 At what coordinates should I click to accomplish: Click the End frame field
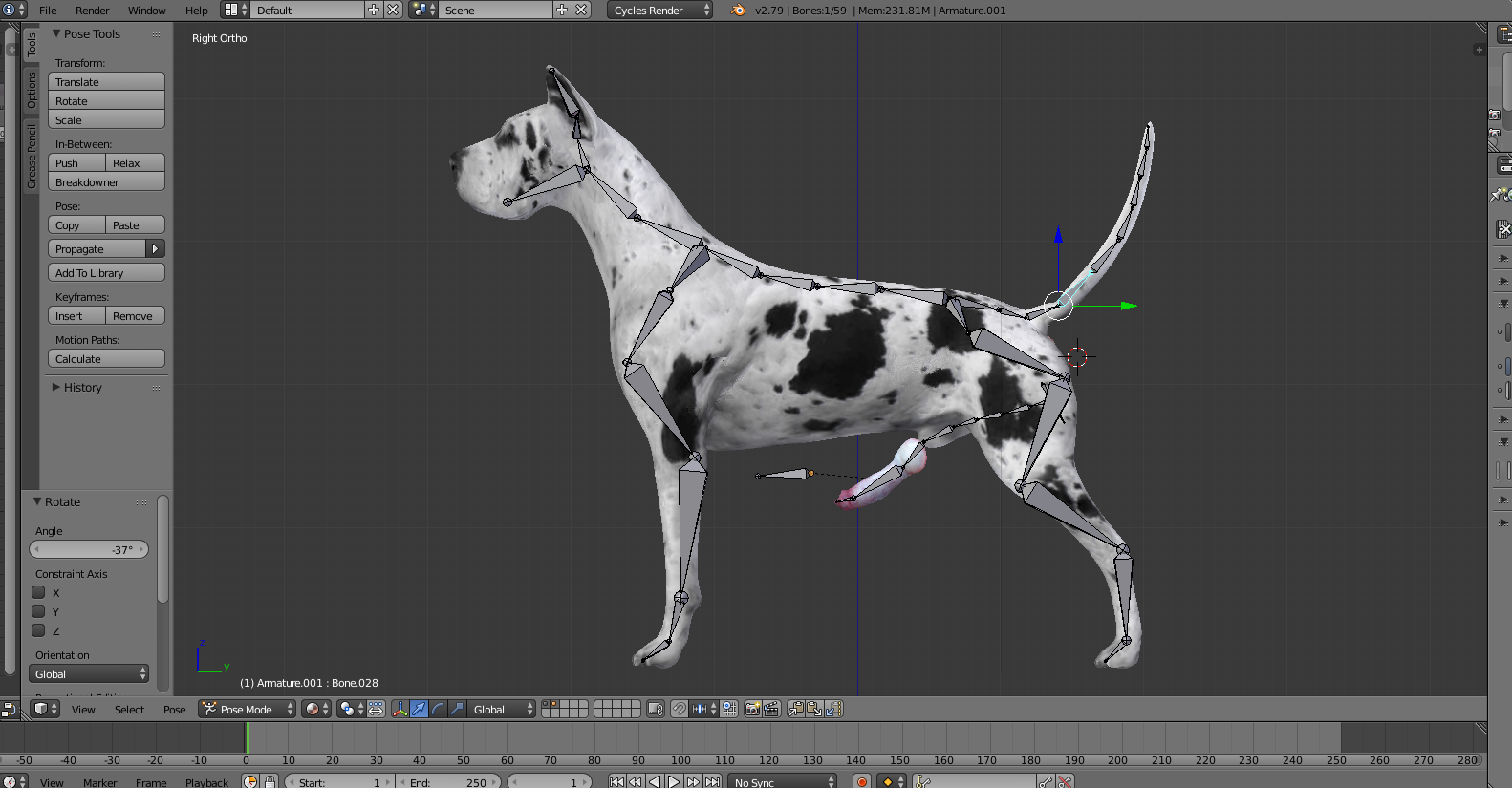coord(449,782)
